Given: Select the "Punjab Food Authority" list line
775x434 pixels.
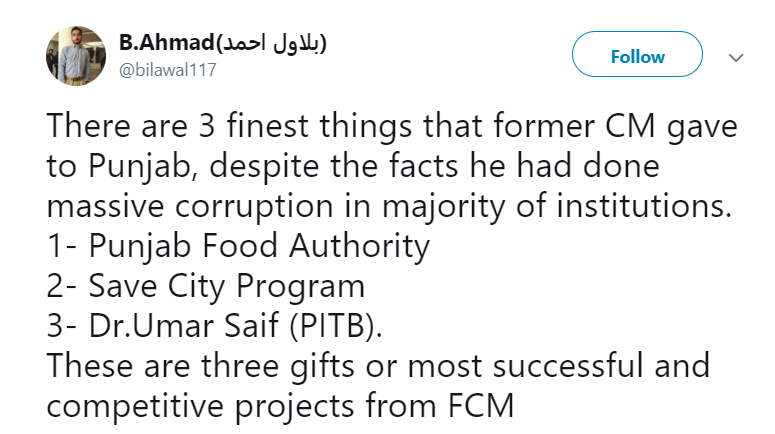Looking at the screenshot, I should tap(238, 246).
